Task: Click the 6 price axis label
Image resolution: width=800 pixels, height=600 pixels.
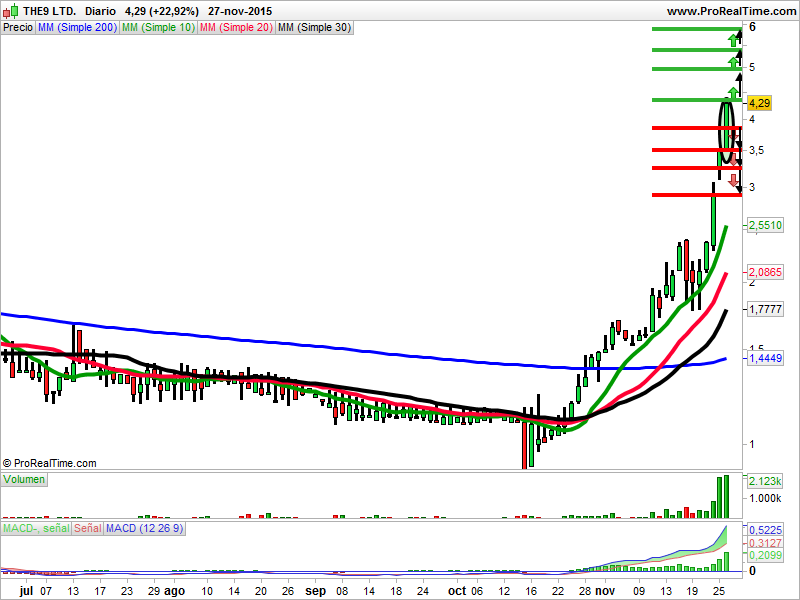Action: 753,27
